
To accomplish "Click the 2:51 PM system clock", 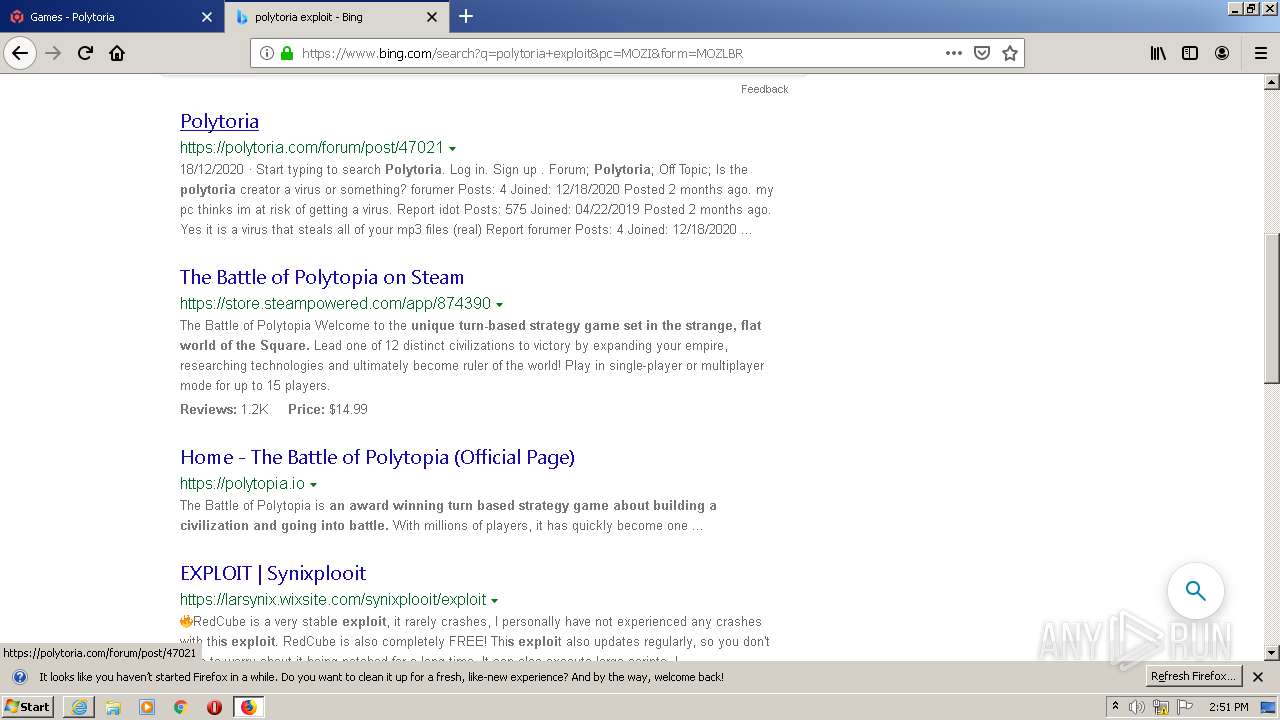I will (x=1228, y=707).
